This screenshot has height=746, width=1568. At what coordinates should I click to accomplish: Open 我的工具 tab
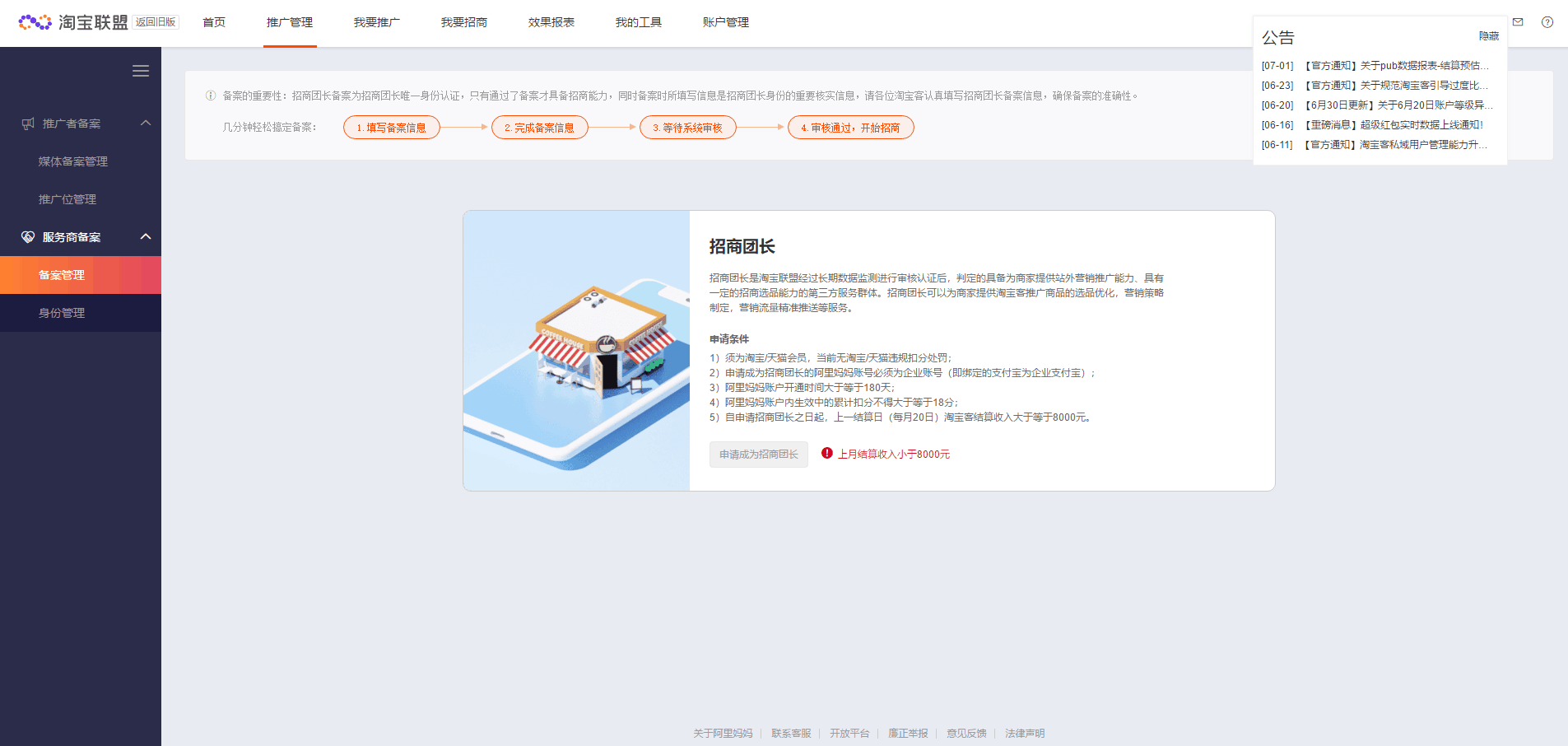[639, 22]
